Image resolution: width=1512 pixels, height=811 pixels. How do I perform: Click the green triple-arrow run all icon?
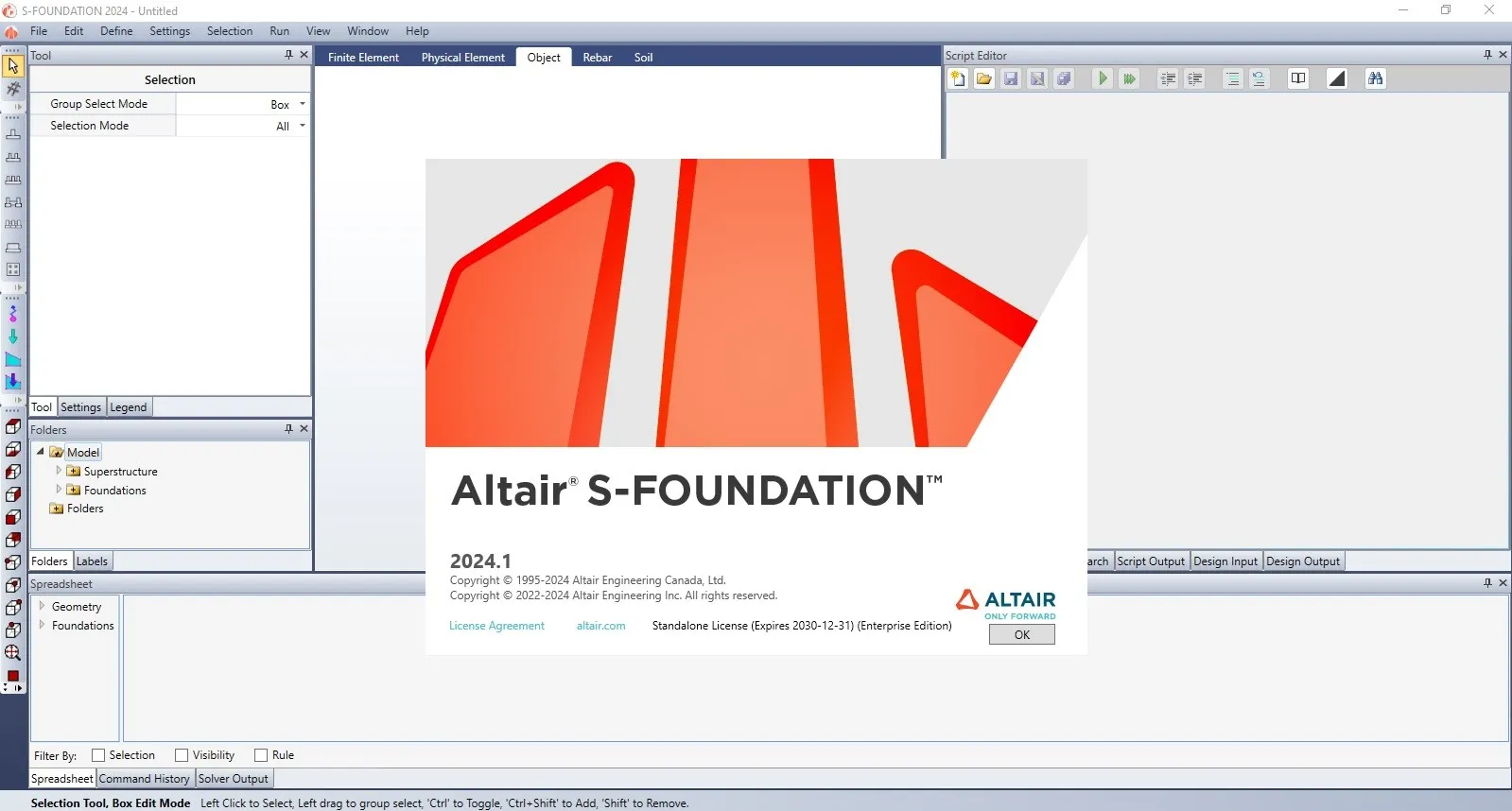coord(1129,78)
